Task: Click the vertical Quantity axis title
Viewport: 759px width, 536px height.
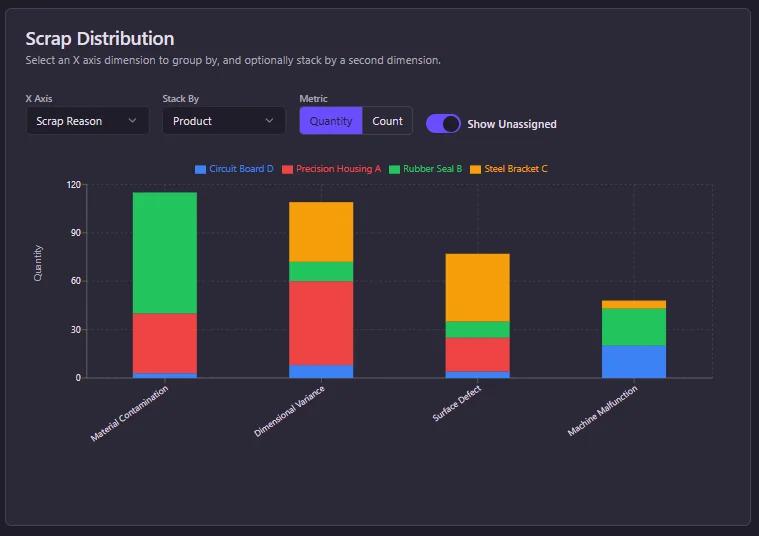Action: 38,263
